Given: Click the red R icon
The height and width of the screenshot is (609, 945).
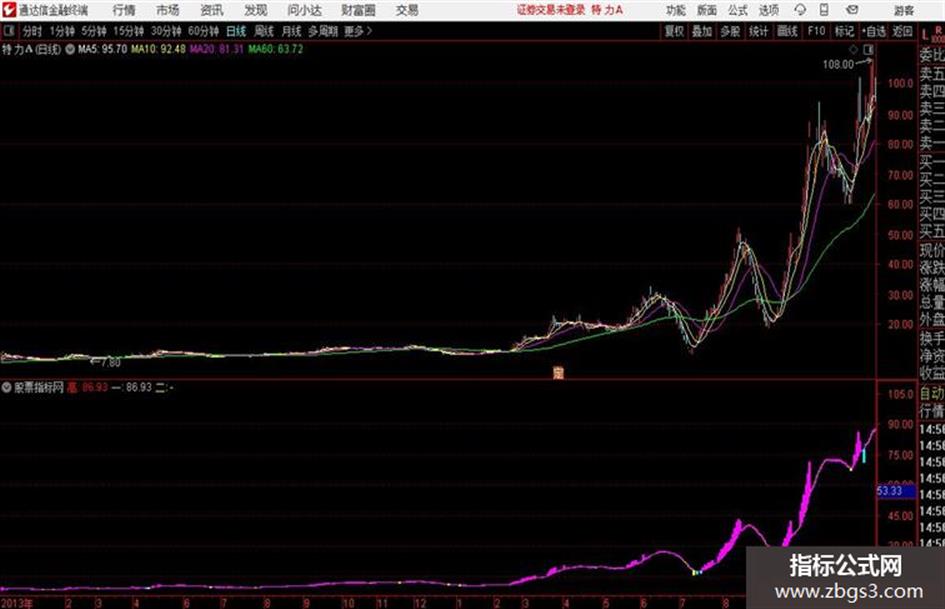Looking at the screenshot, I should pyautogui.click(x=938, y=30).
